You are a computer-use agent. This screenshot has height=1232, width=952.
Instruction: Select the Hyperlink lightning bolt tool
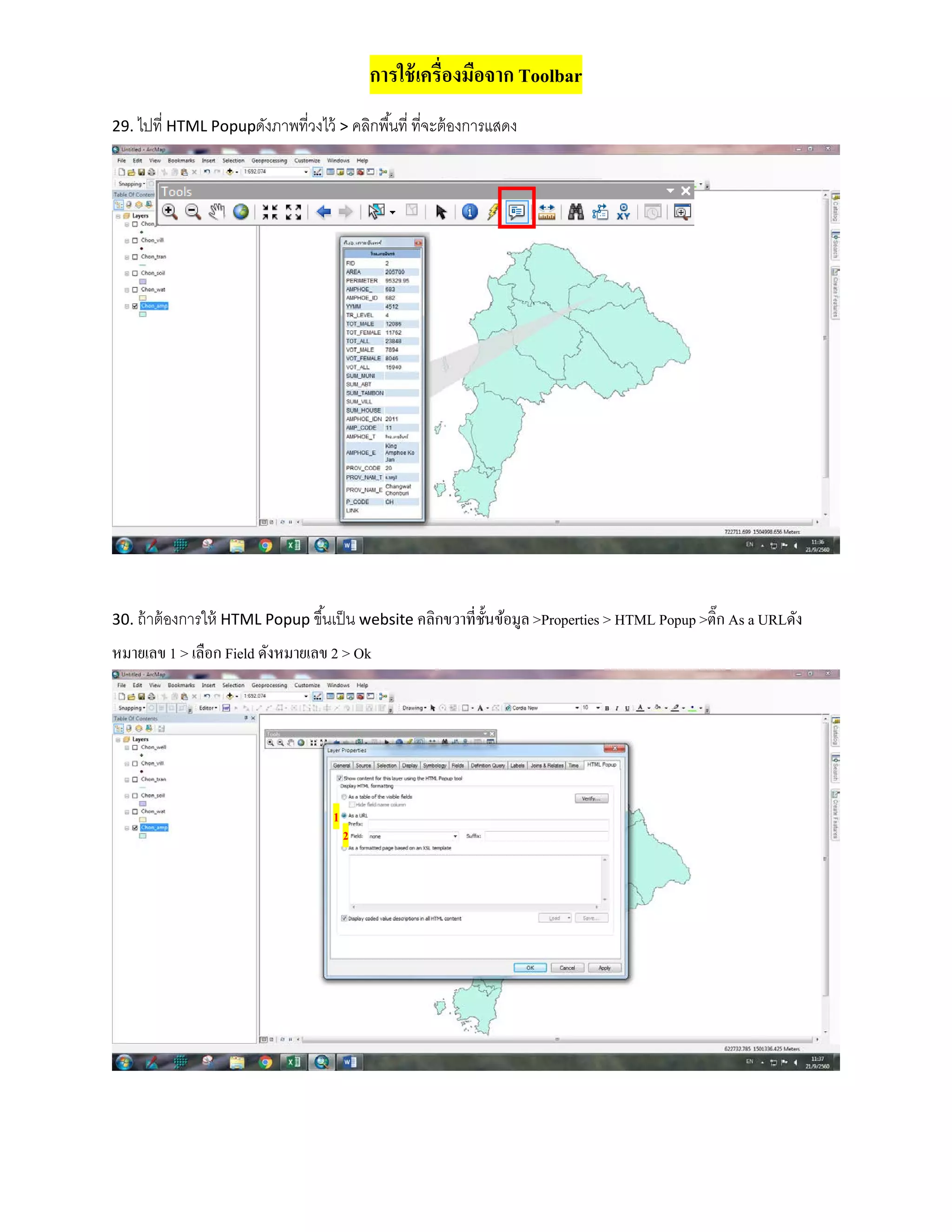(x=493, y=212)
